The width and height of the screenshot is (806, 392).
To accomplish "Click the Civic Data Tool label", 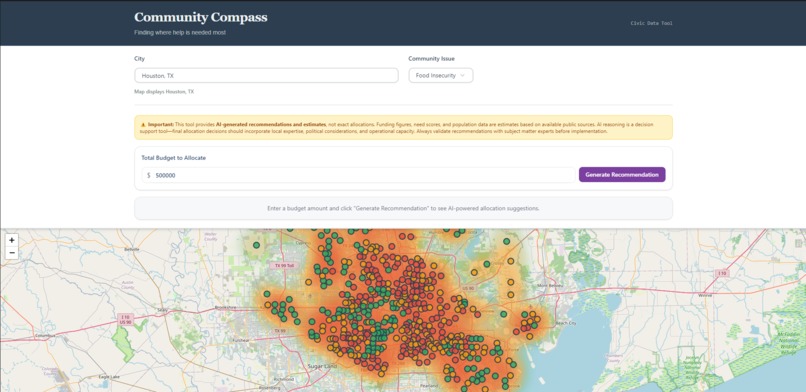I will 651,23.
